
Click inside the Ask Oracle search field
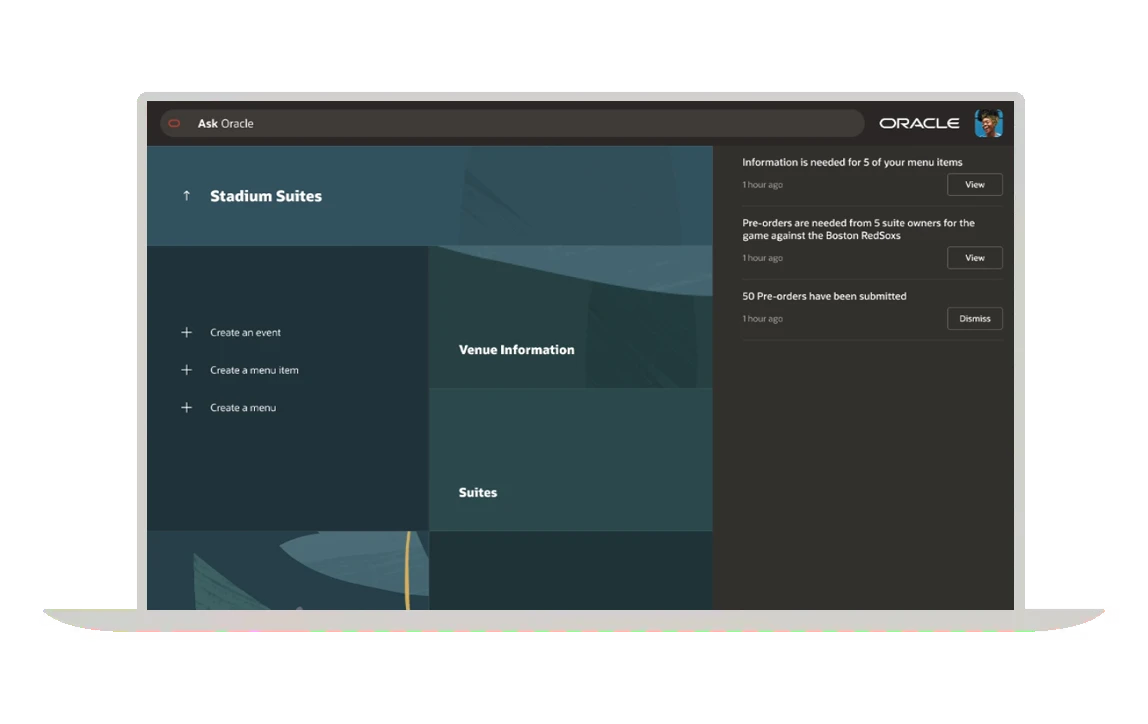[500, 123]
